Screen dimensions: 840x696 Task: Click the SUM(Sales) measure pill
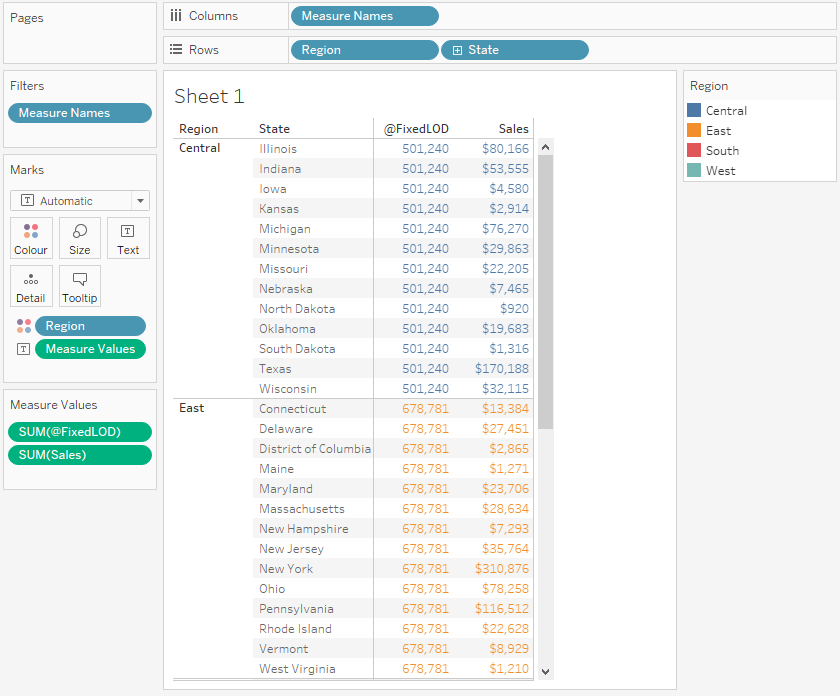coord(80,455)
